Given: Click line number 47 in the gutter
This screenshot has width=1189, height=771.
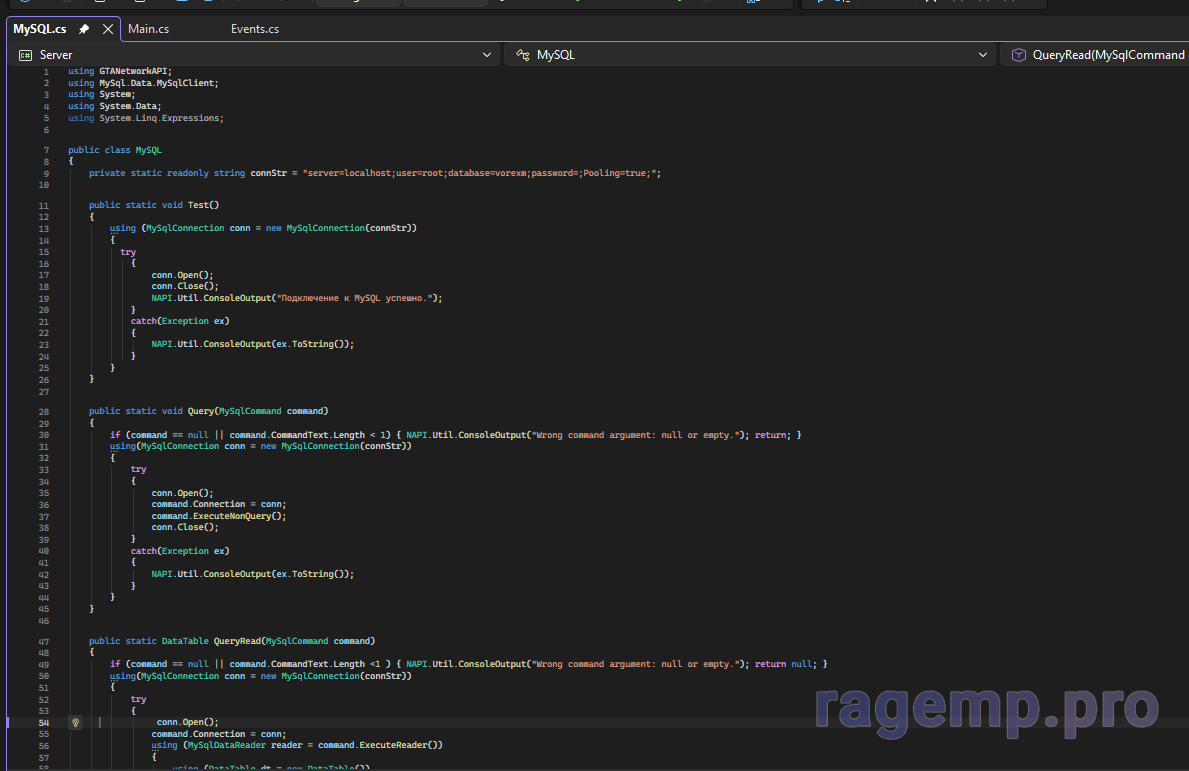Looking at the screenshot, I should coord(43,641).
